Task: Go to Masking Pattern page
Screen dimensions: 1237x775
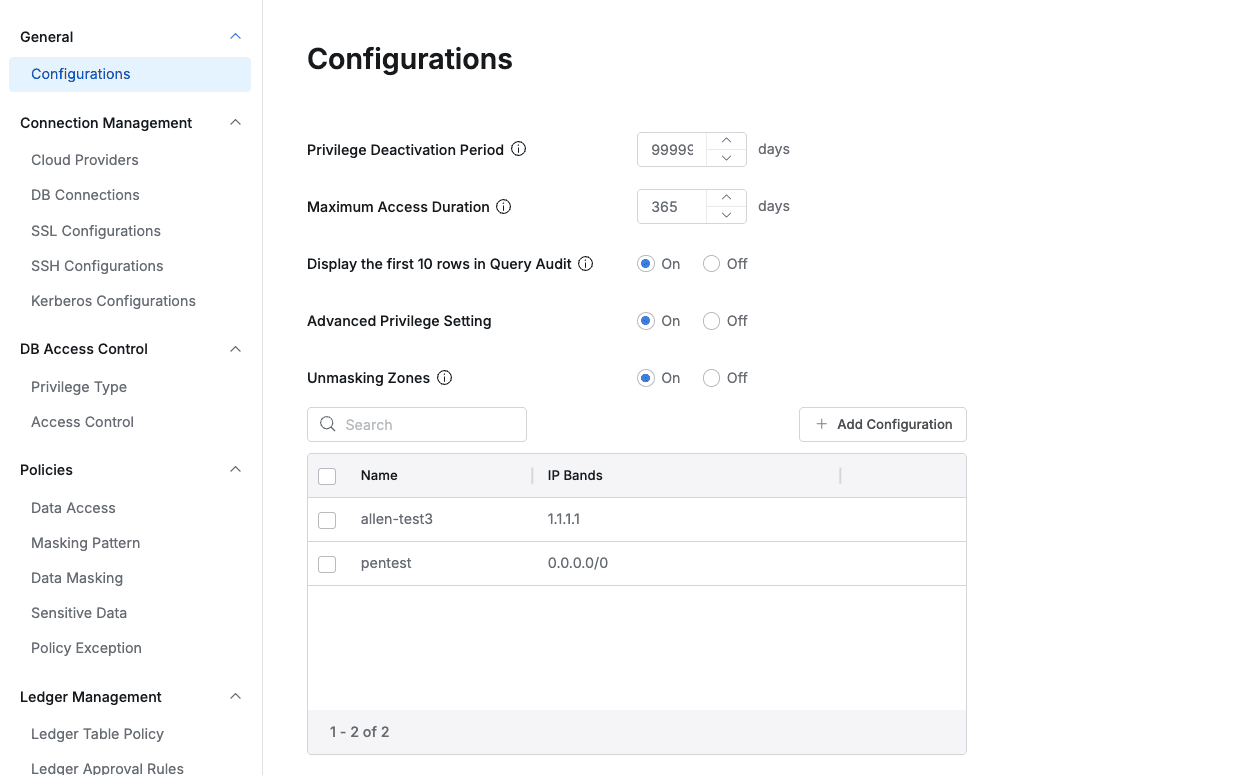Action: click(x=85, y=543)
